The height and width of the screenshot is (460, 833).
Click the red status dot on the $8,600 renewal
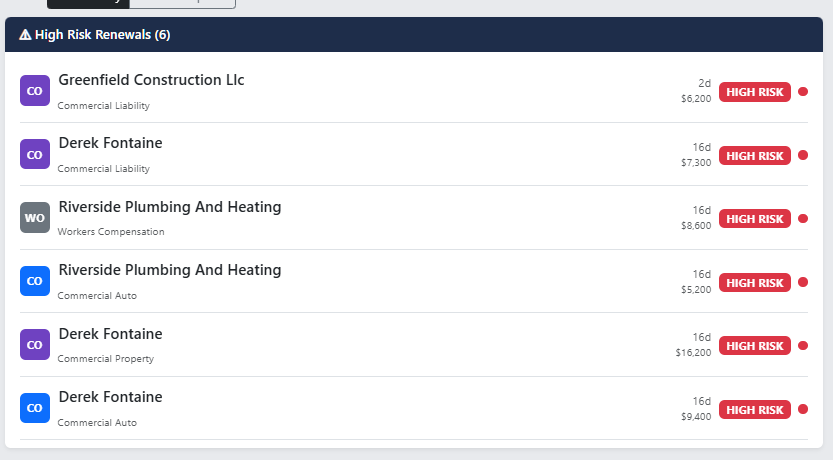point(803,219)
